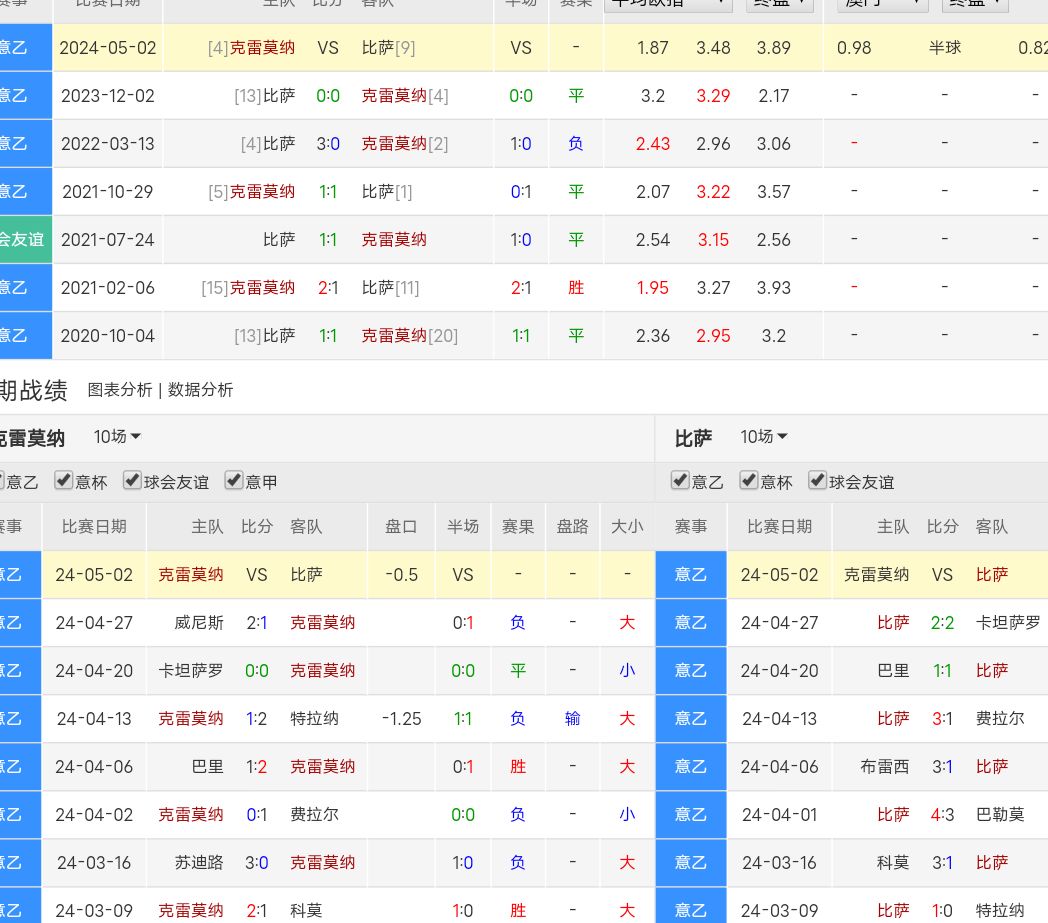Screen dimensions: 1048x923
Task: Click the 苏迪路 team name on 24-03-16
Action: pyautogui.click(x=198, y=863)
